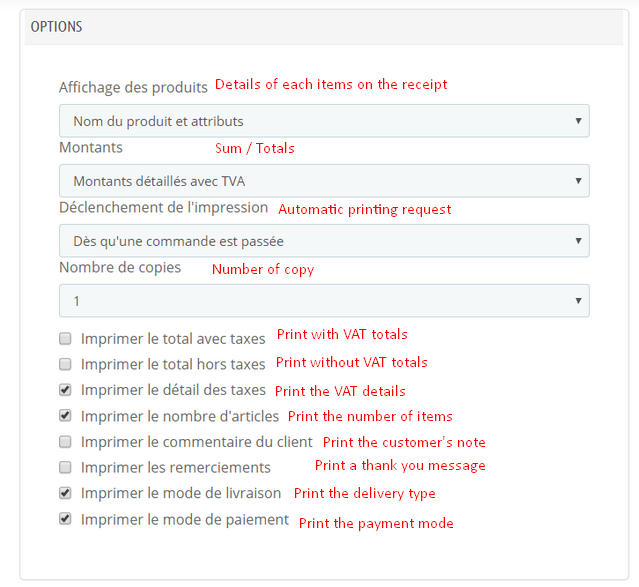Click arrow of Nom du produit dropdown
This screenshot has width=639, height=587.
[x=578, y=121]
